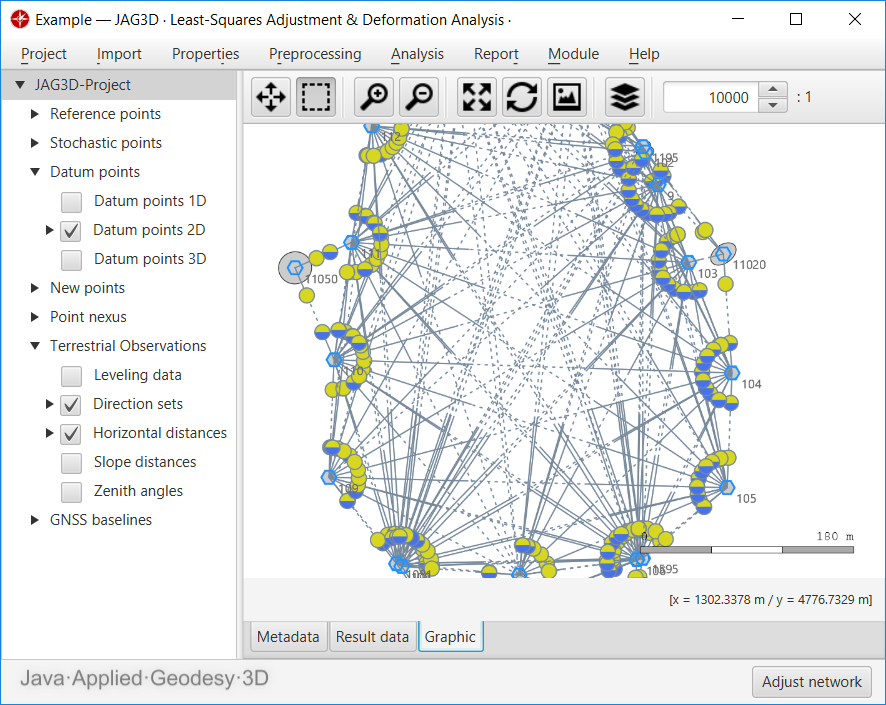Switch to the Metadata tab

click(x=288, y=637)
